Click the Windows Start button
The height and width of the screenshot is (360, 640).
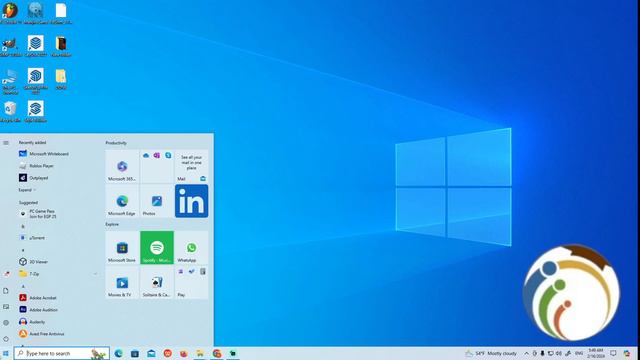(6, 353)
